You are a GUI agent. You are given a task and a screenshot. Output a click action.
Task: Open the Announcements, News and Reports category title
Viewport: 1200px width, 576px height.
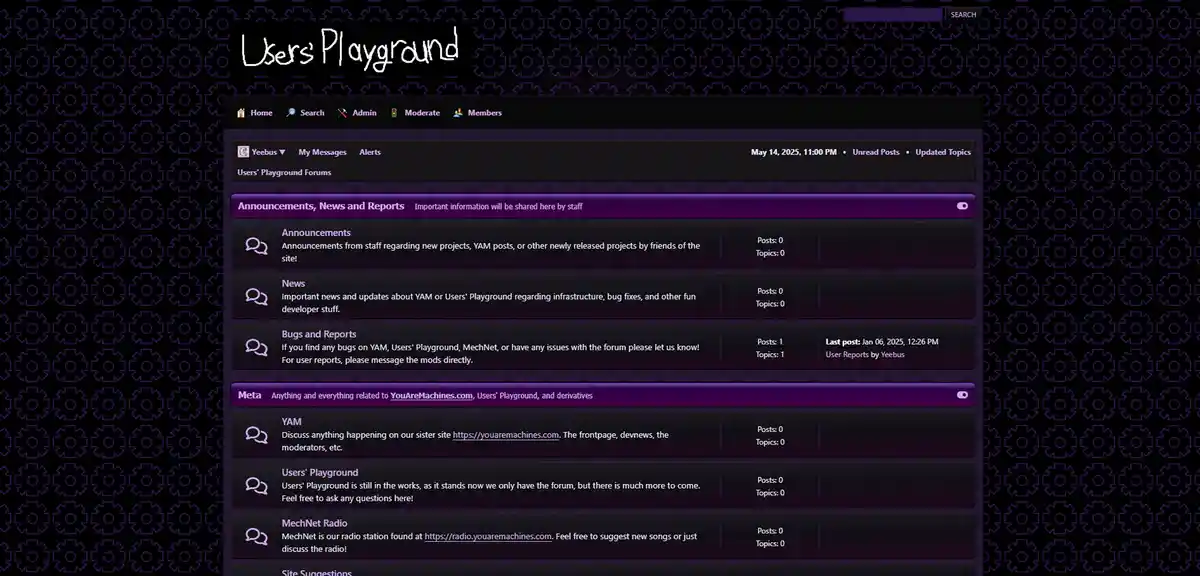point(321,206)
